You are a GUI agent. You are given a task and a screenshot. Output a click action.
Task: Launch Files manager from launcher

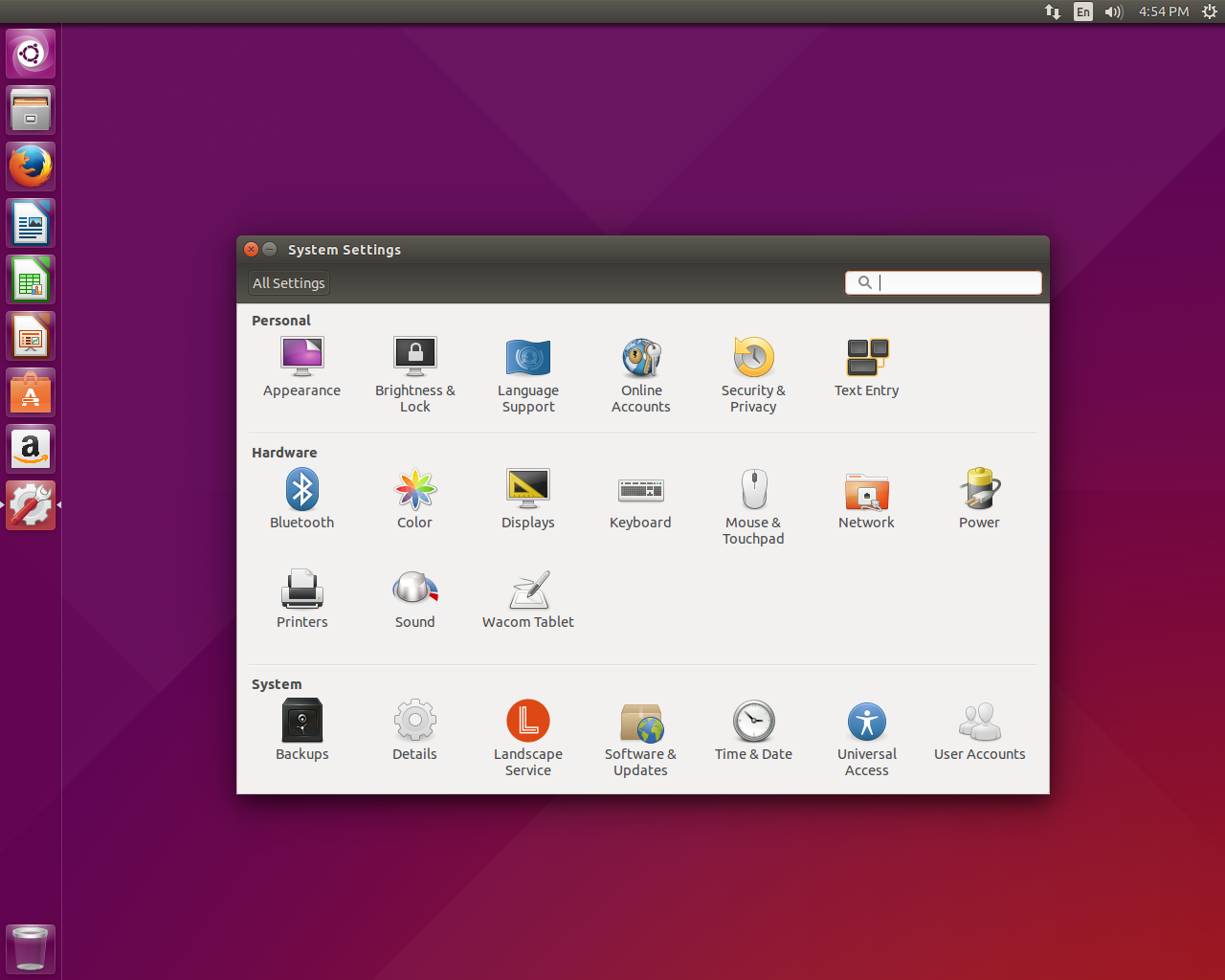pos(31,110)
